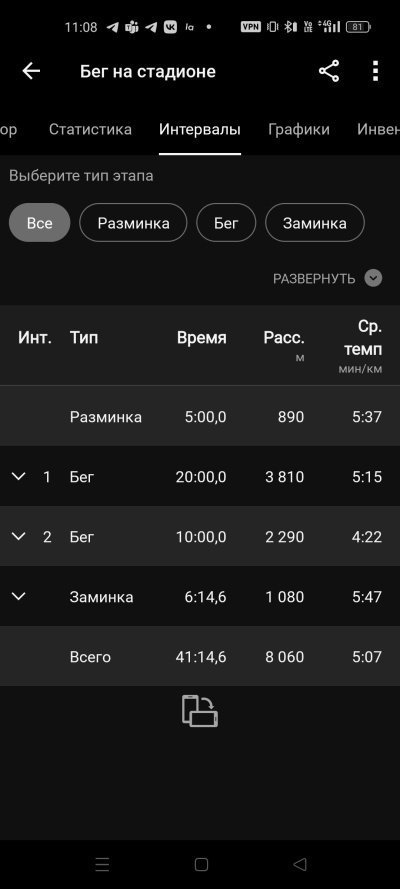The width and height of the screenshot is (400, 889).
Task: Tap the back arrow icon
Action: 31,71
